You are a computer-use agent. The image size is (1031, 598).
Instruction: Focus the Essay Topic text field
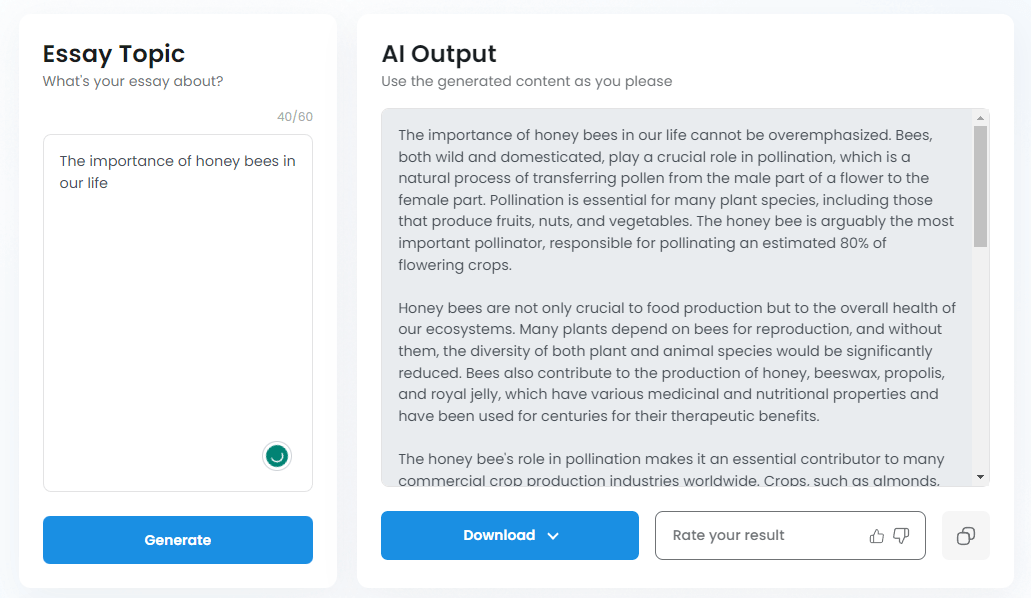pos(177,300)
